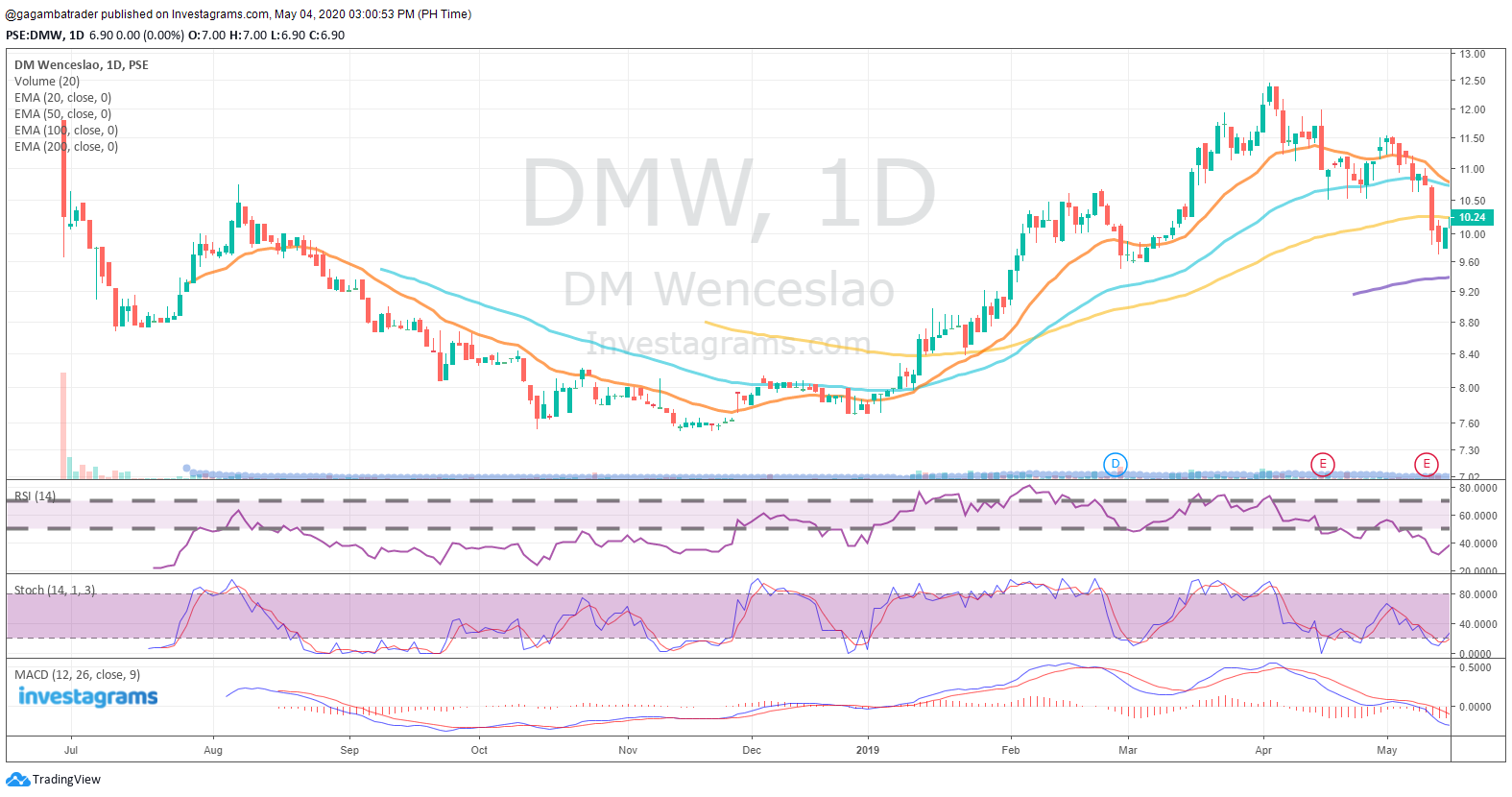Viewport: 1512px width, 797px height.
Task: Select the 'EMA (20, close, 0)' legend
Action: pos(62,98)
